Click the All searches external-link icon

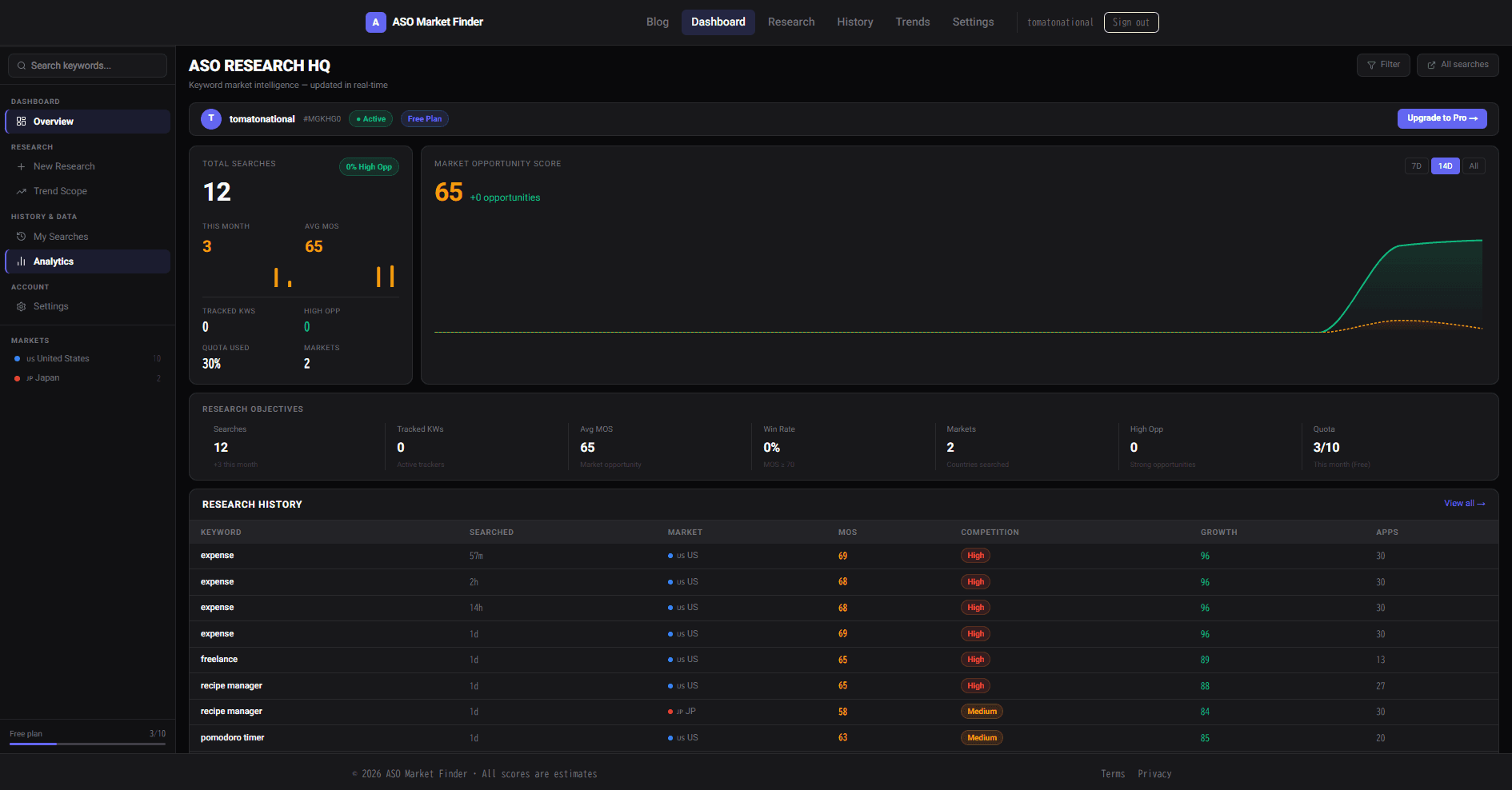[x=1432, y=65]
